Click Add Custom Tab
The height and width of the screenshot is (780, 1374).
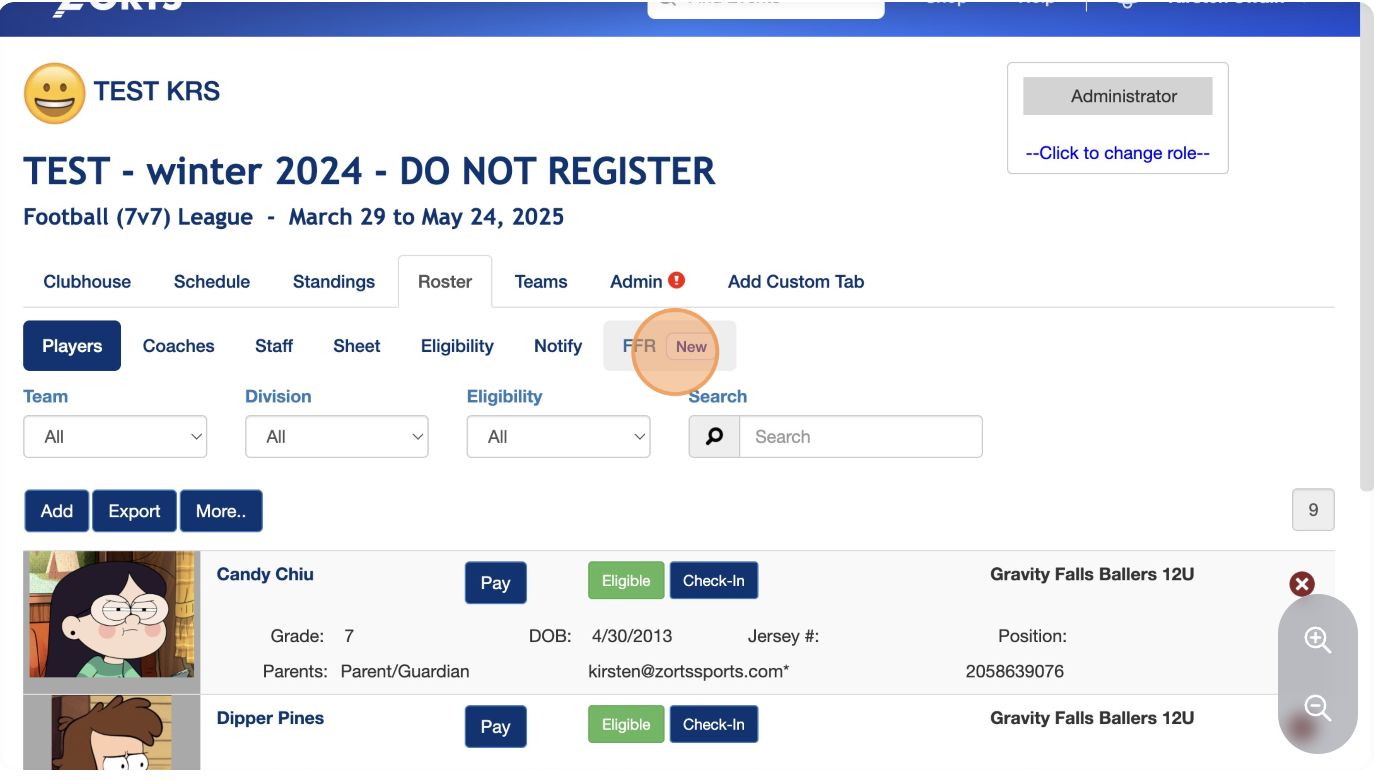[796, 282]
